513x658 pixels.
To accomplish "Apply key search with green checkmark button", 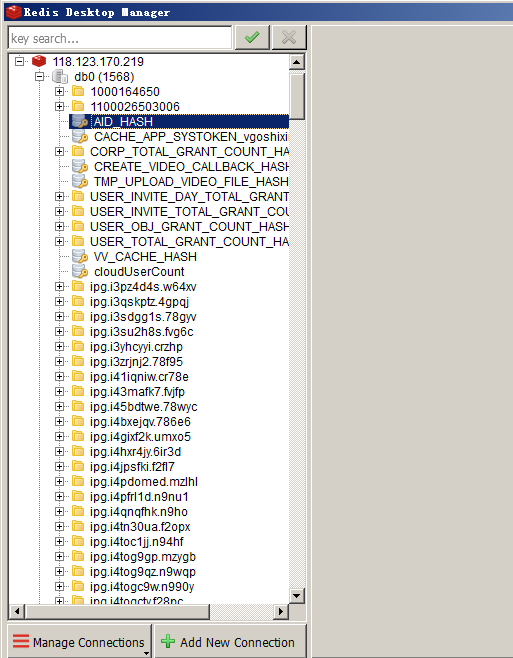I will [252, 37].
